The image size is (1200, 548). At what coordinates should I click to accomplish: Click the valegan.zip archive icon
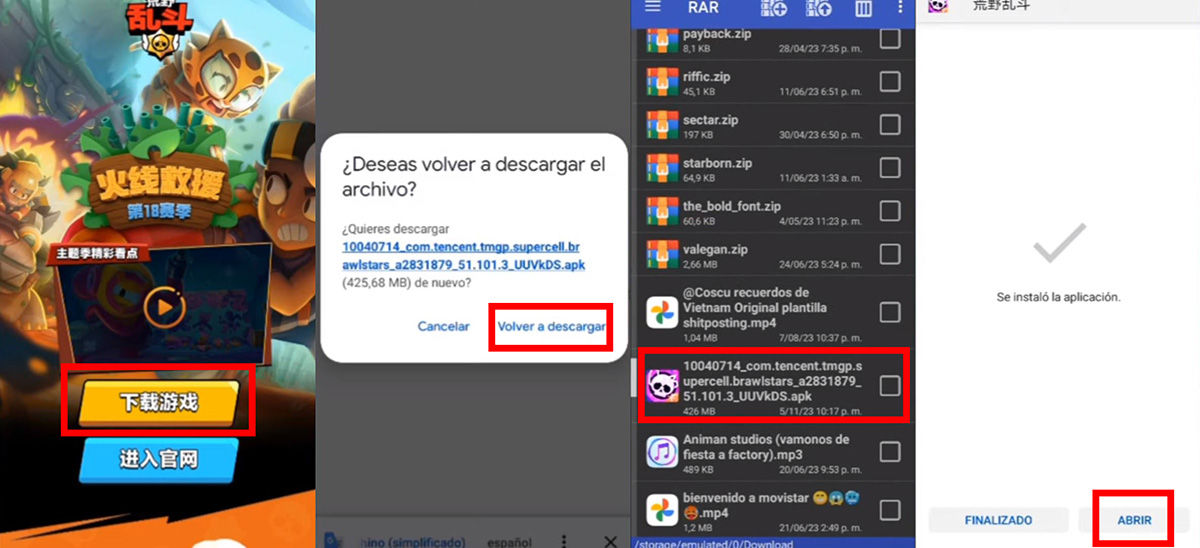tap(662, 255)
